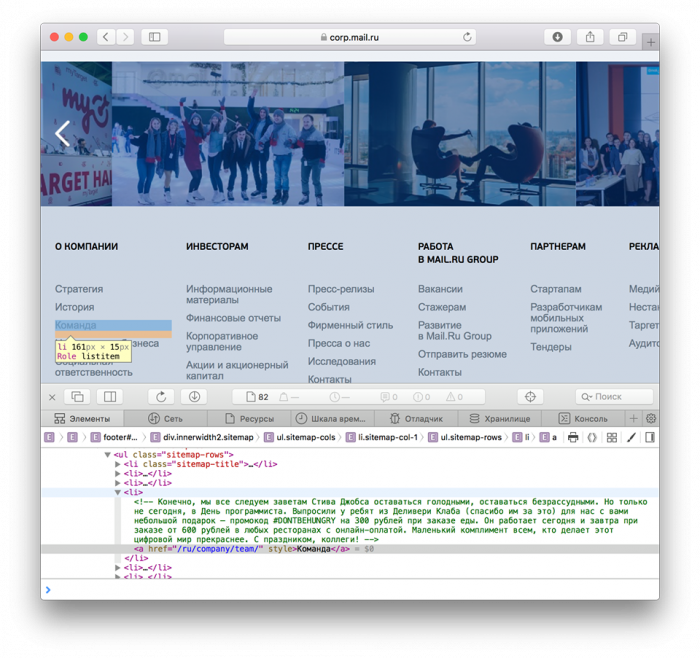The height and width of the screenshot is (658, 700).
Task: Expand the li sitemap-title node
Action: [118, 464]
